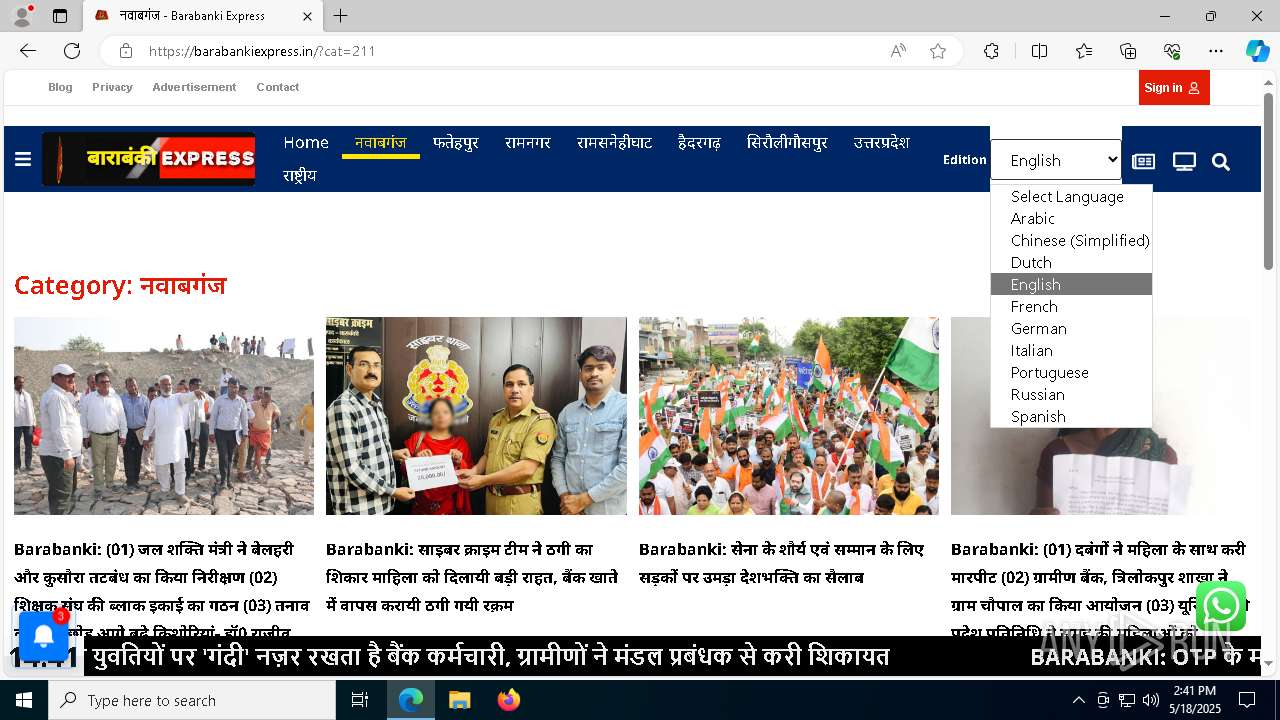Open the hamburger menu beside the site logo
The height and width of the screenshot is (720, 1280).
point(23,160)
